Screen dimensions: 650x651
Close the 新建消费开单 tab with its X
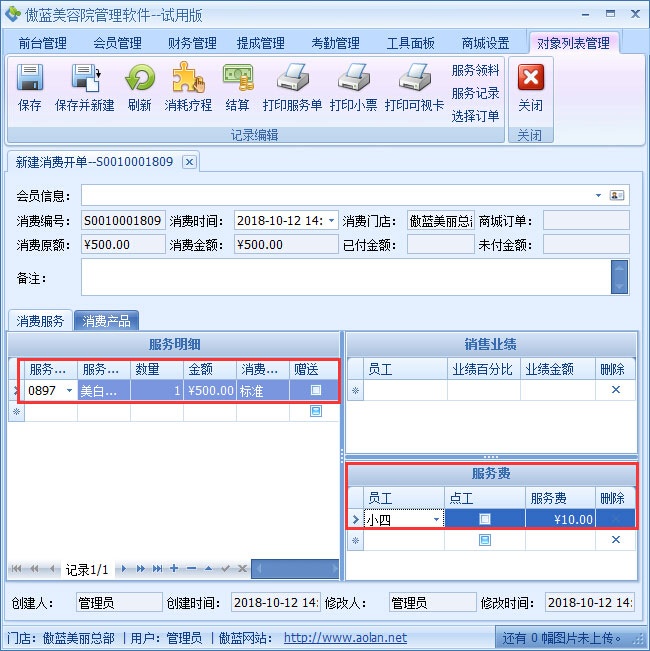tap(189, 162)
